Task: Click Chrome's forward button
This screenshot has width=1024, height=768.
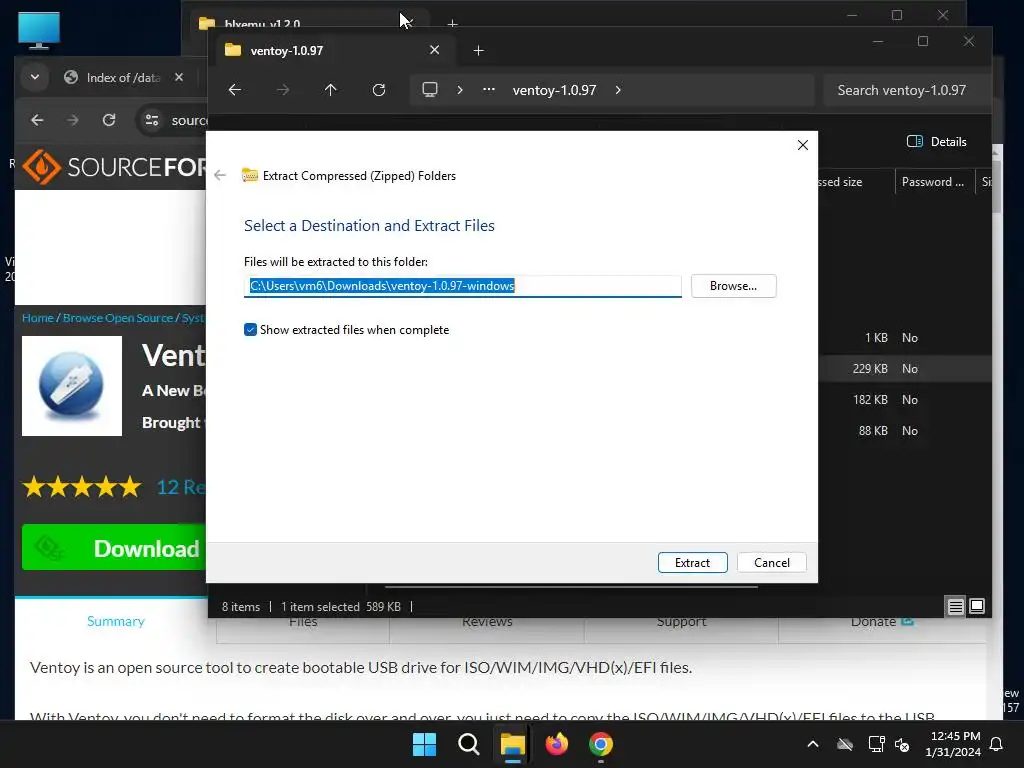Action: click(x=72, y=120)
